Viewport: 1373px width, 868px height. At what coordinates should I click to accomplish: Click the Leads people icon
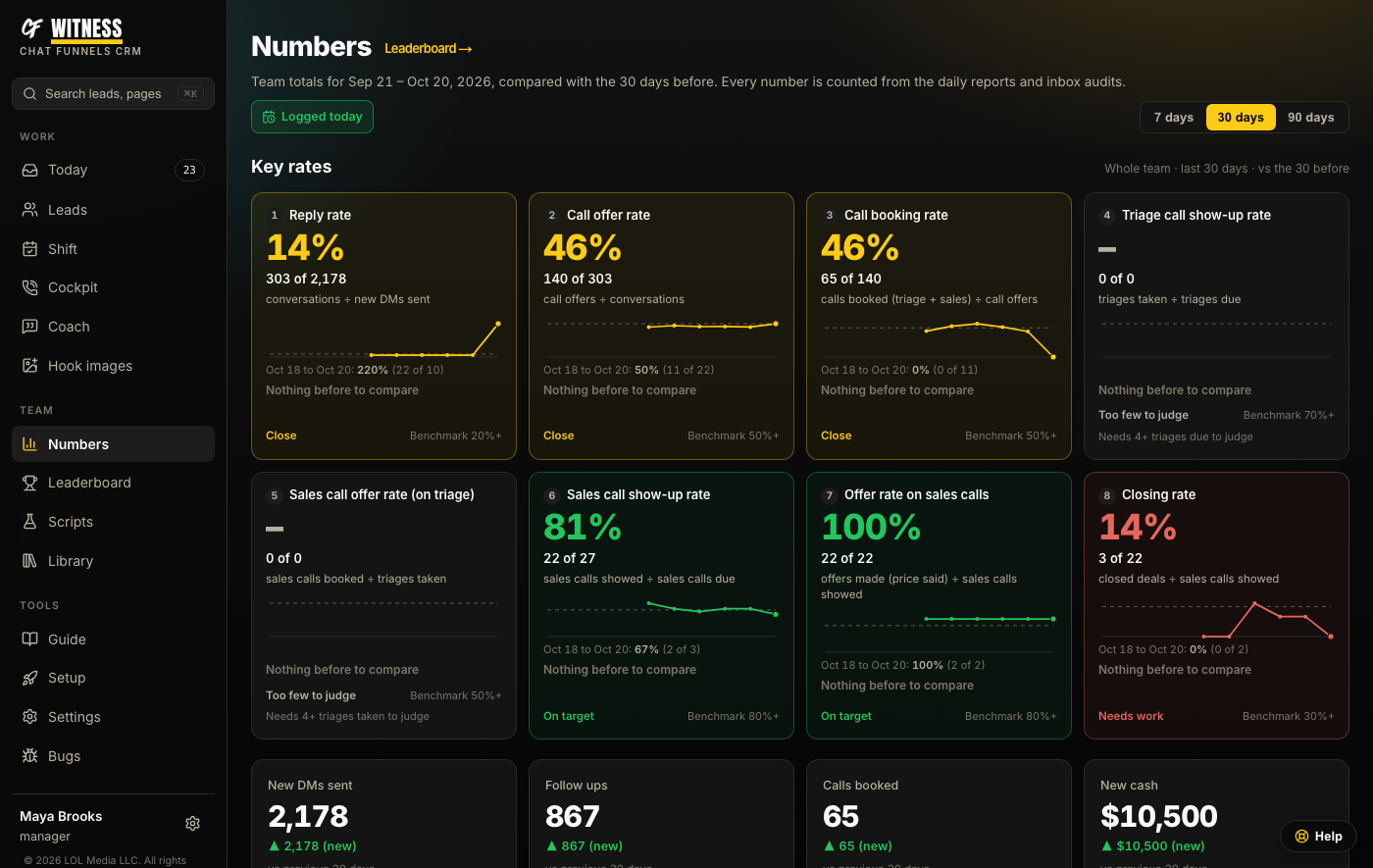(29, 210)
